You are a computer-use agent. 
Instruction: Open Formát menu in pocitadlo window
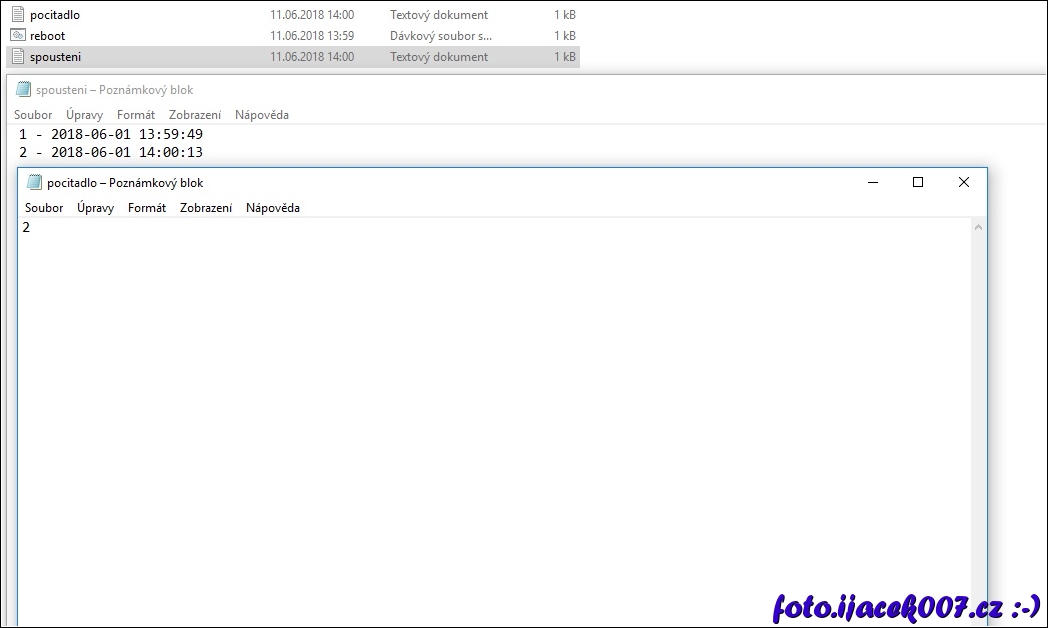coord(147,208)
